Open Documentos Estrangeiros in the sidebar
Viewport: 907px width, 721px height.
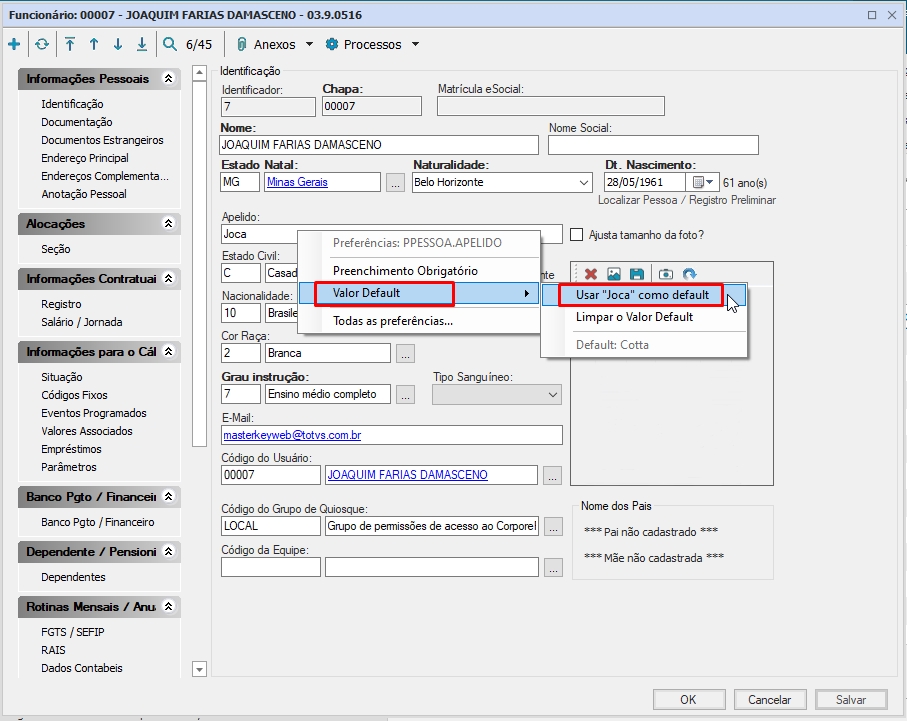click(102, 140)
